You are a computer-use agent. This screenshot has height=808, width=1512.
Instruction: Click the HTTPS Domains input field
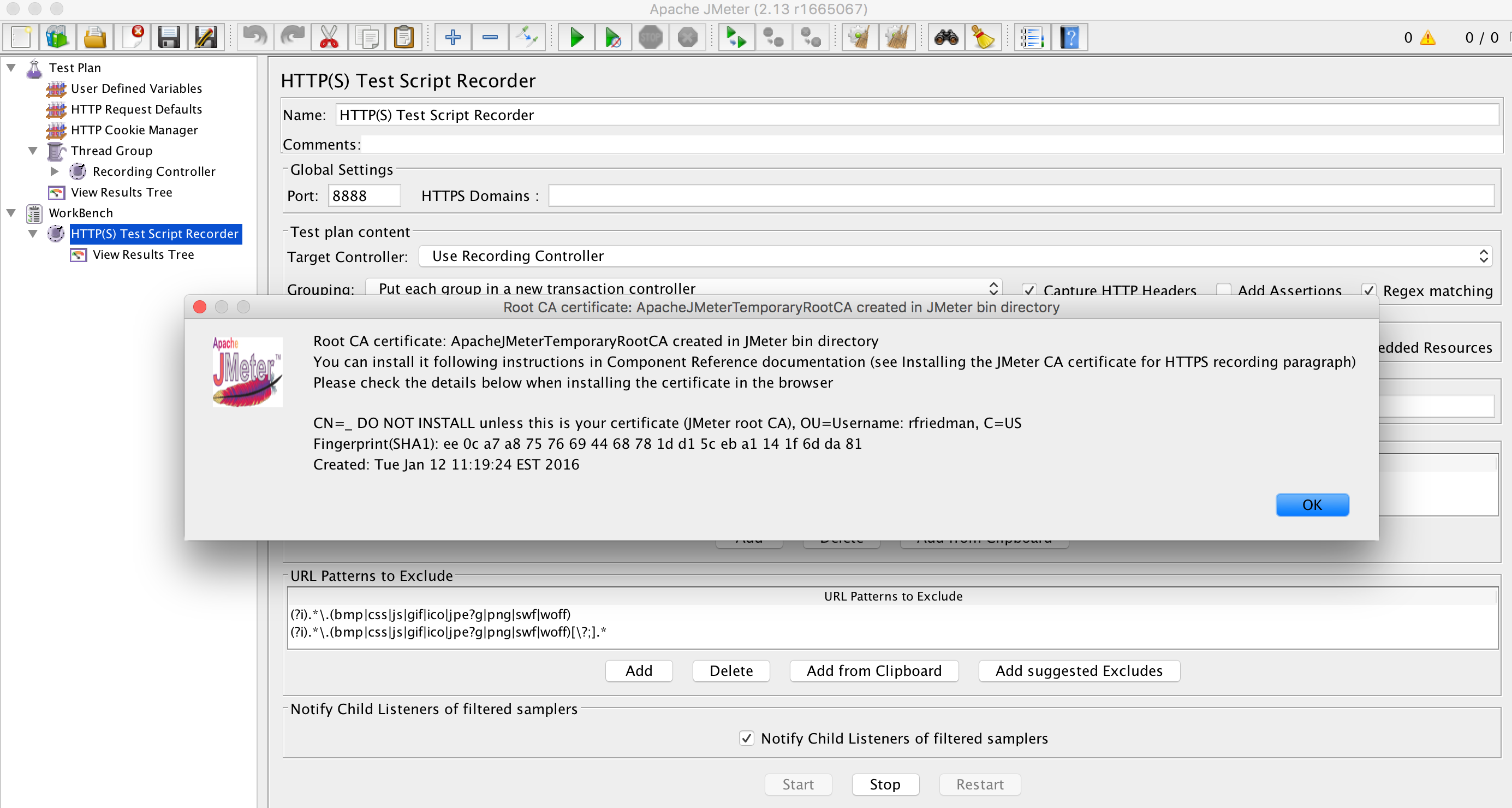coord(1021,195)
